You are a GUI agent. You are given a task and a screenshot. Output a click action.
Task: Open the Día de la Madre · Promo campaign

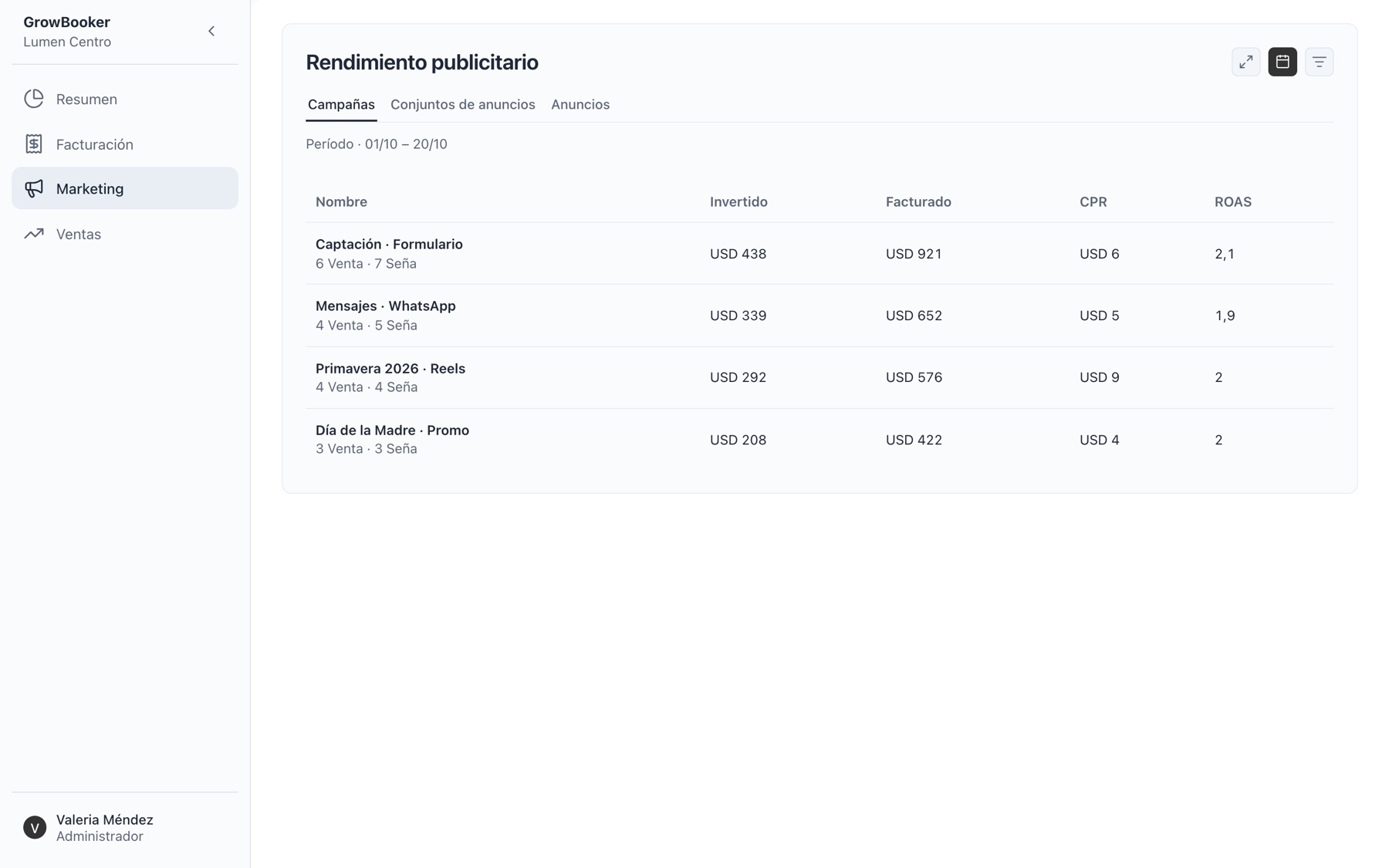point(819,439)
